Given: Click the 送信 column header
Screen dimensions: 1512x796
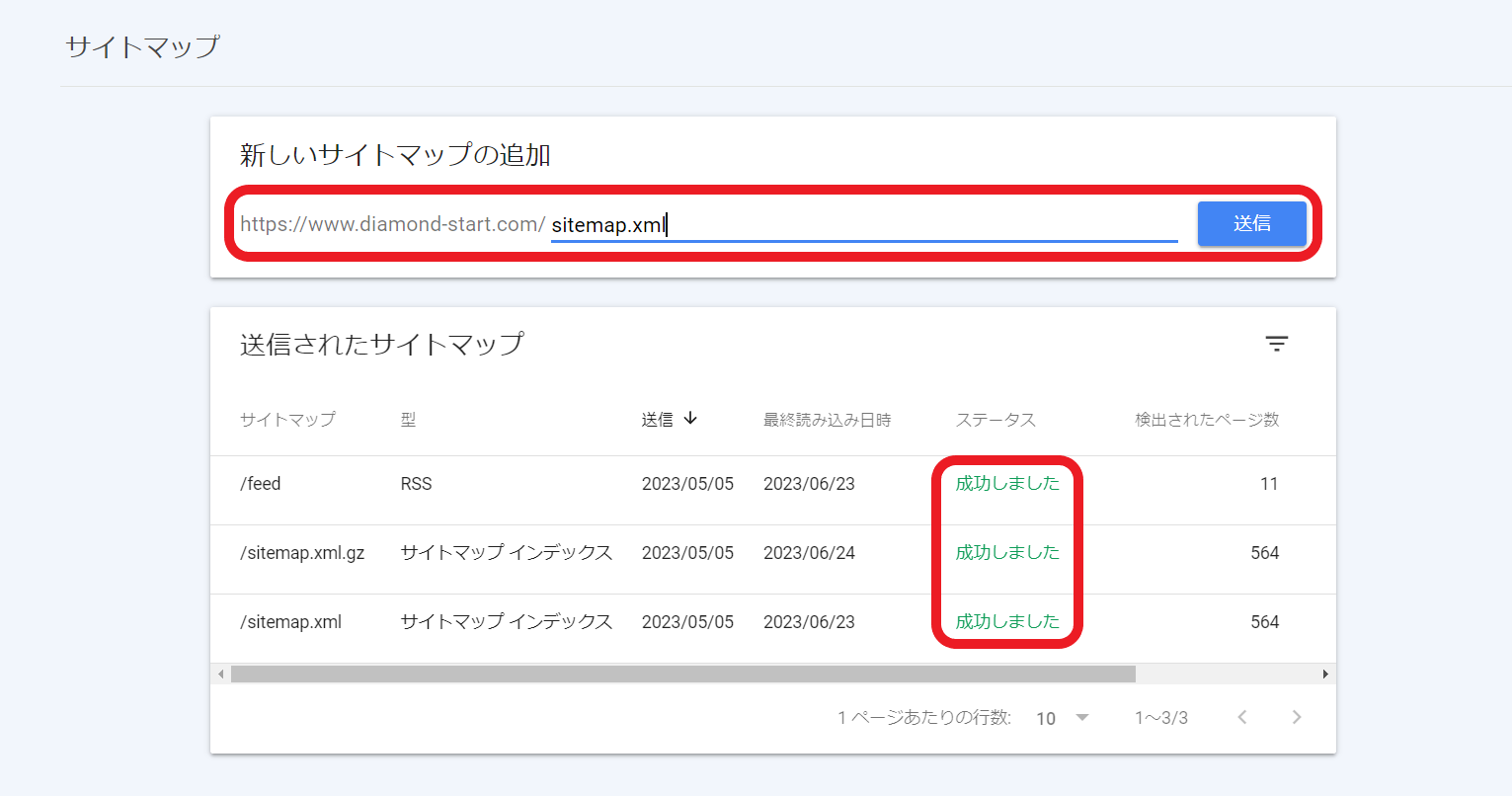Looking at the screenshot, I should point(658,420).
